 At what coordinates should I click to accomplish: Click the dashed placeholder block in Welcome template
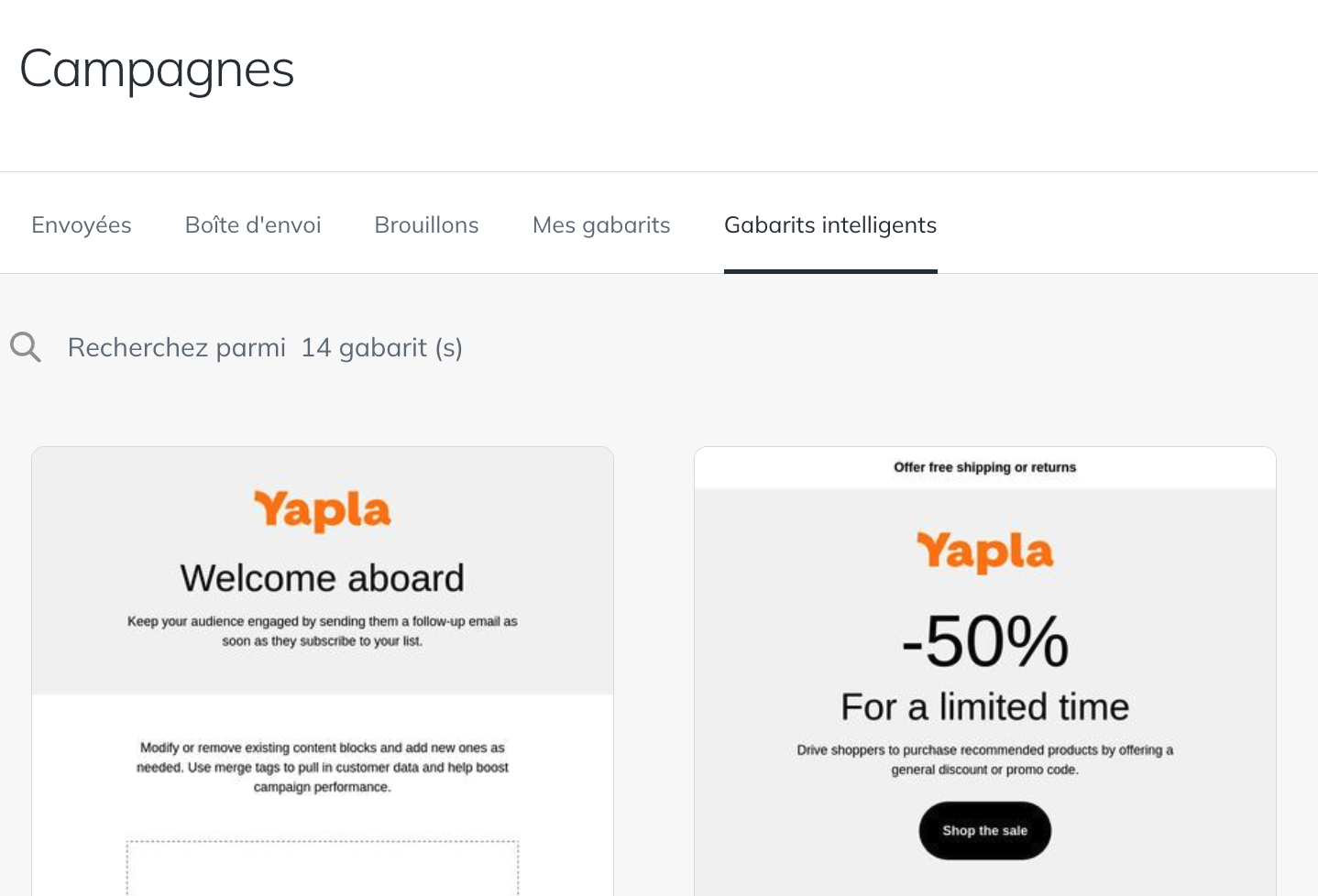323,868
